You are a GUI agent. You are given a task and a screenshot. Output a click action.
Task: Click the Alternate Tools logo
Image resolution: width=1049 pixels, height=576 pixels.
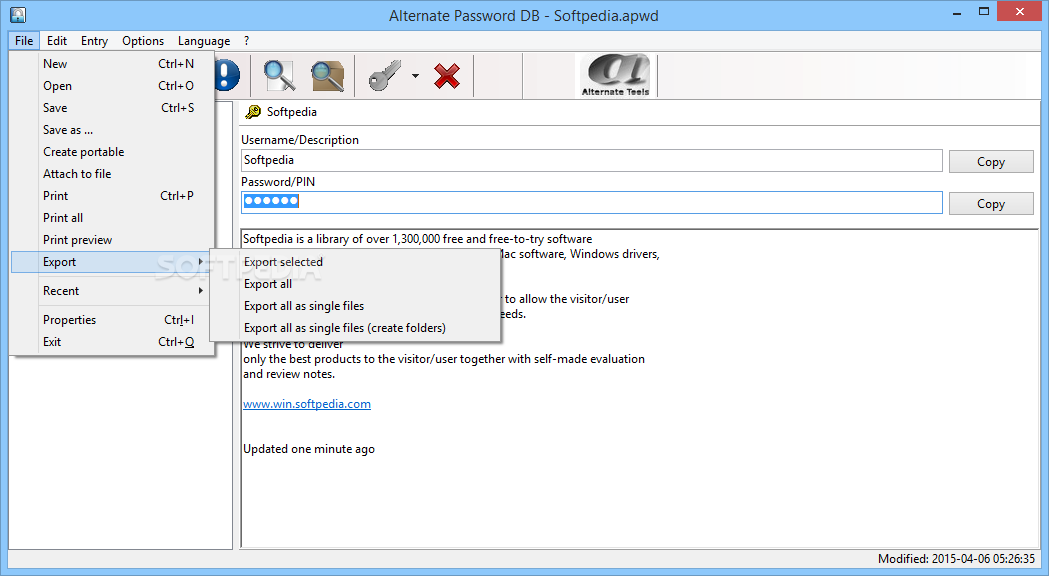click(x=615, y=75)
